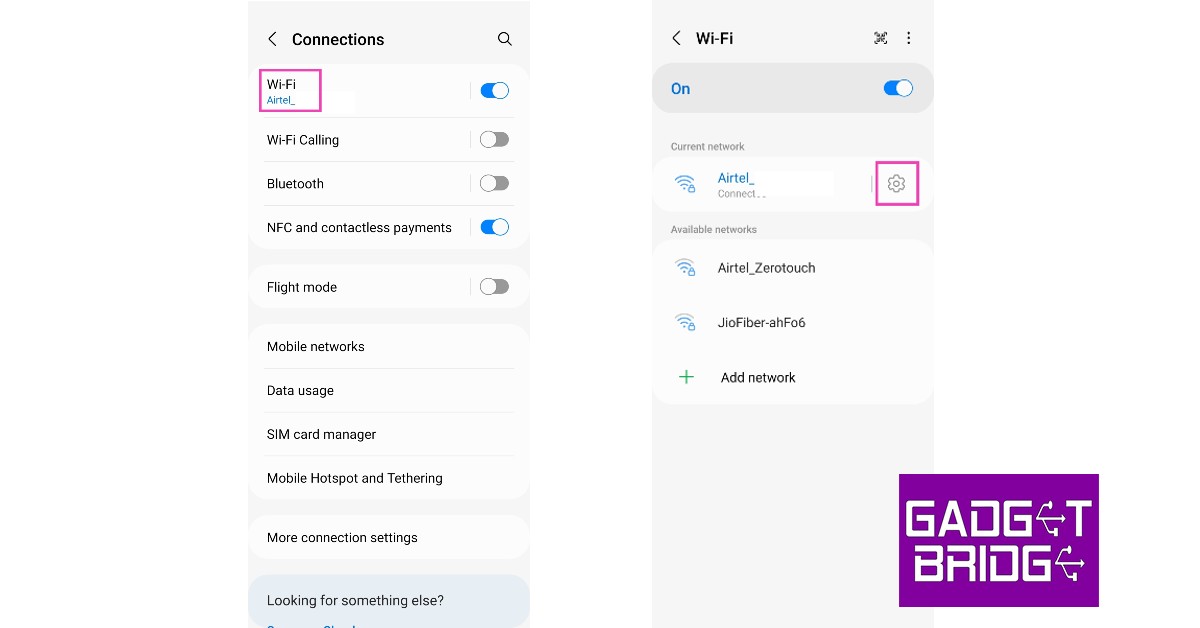
Task: Disable NFC and contactless payments toggle
Action: pos(494,227)
